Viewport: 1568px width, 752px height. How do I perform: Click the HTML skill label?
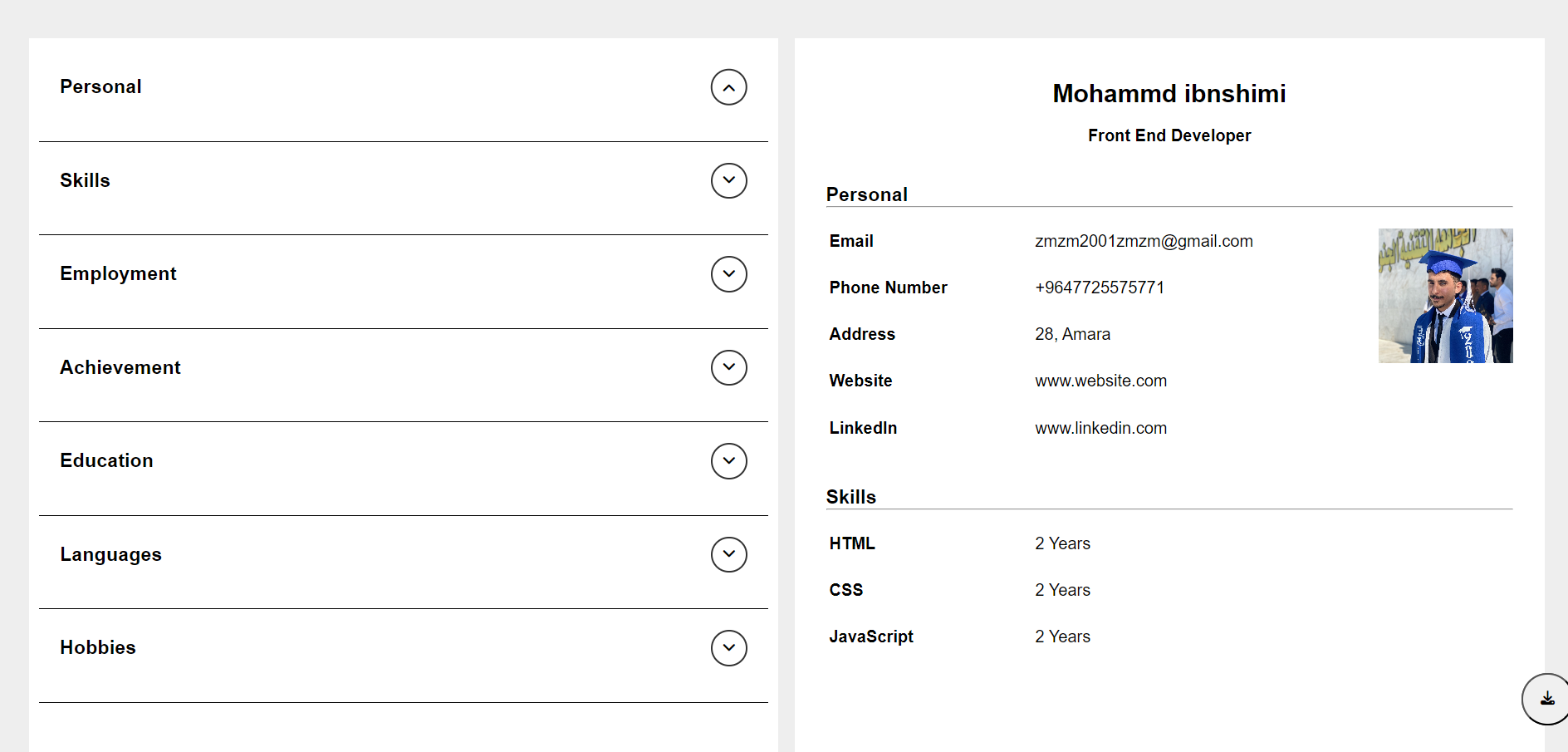pyautogui.click(x=852, y=543)
